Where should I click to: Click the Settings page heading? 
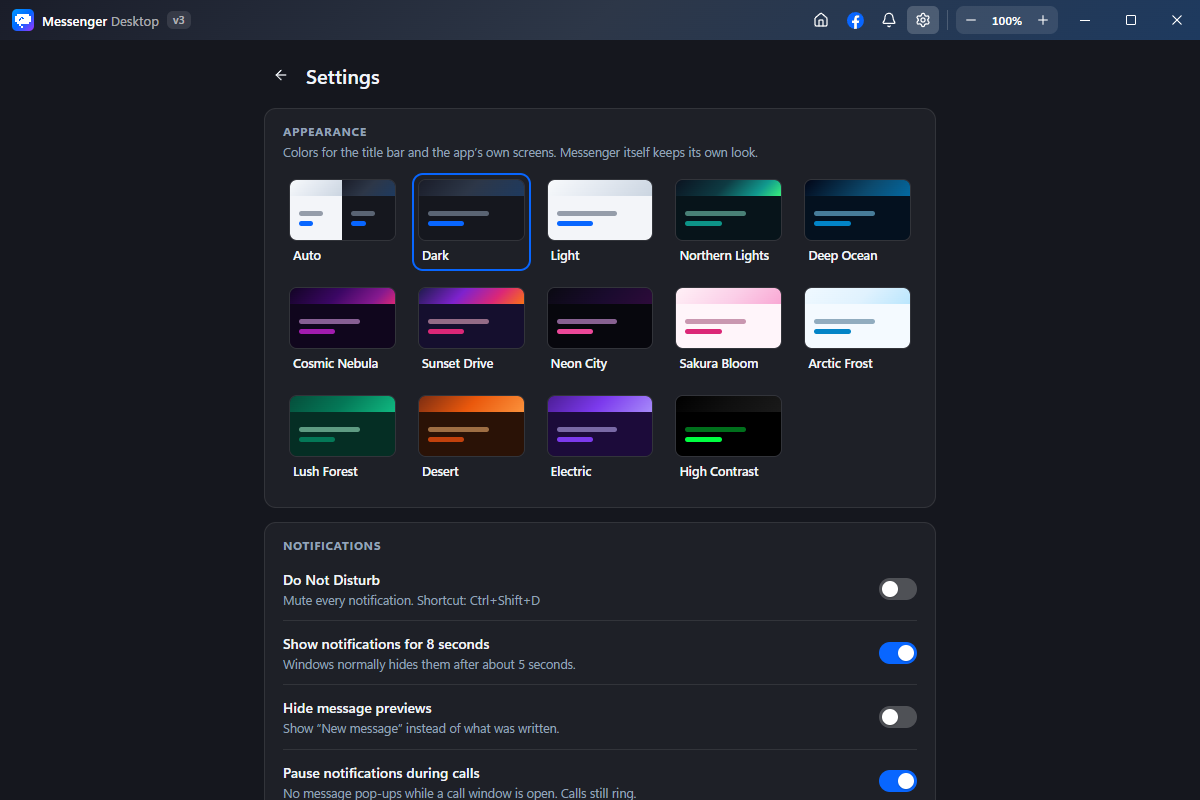[x=343, y=77]
